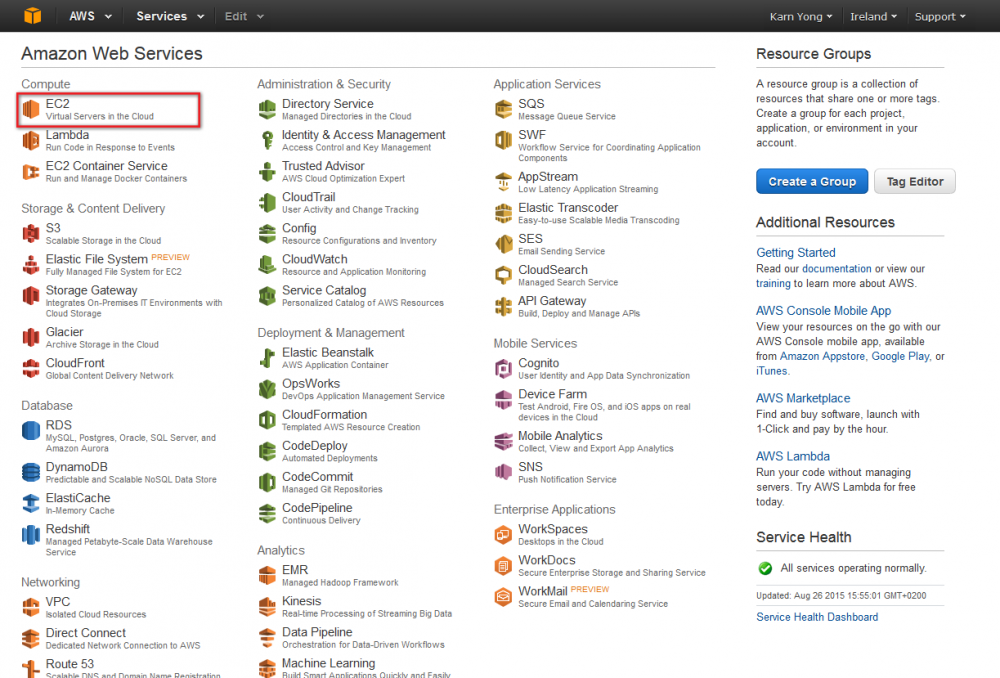Screen dimensions: 1000x678
Task: Open the API Gateway icon
Action: 503,307
